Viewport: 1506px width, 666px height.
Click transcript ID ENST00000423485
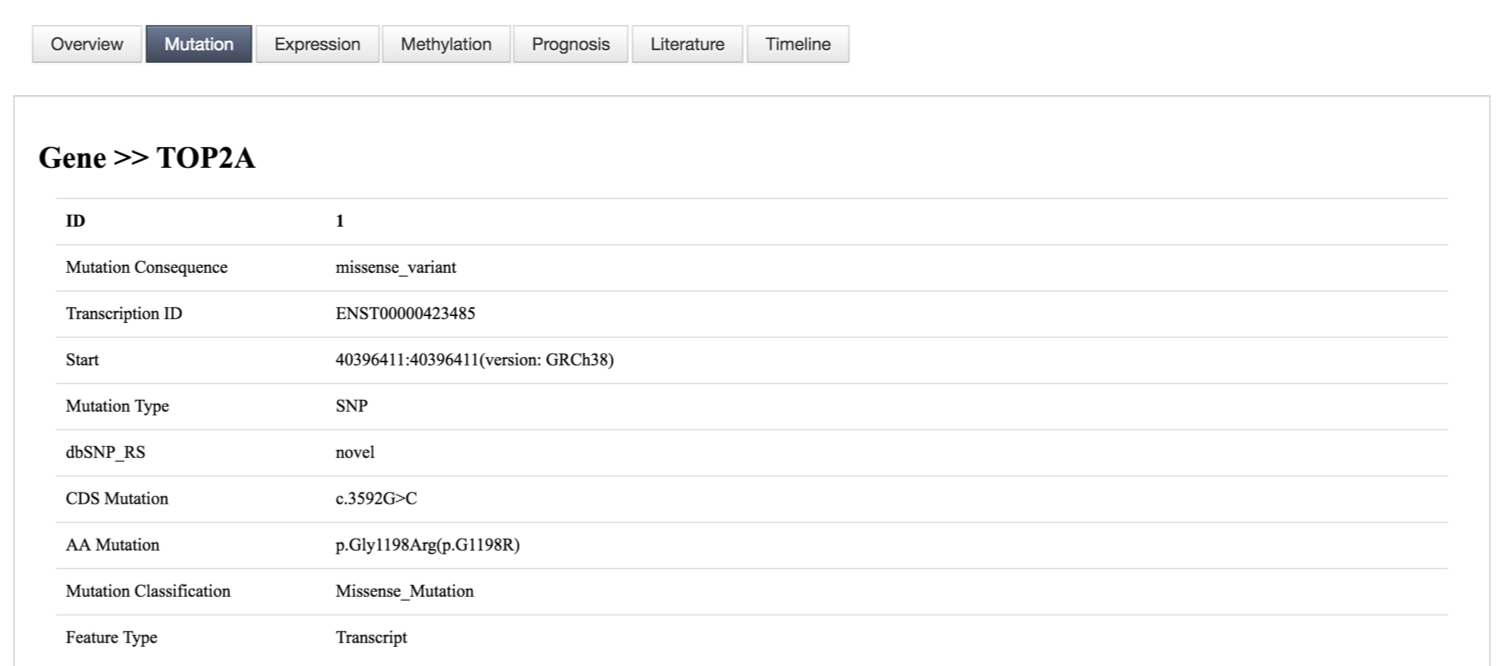405,314
